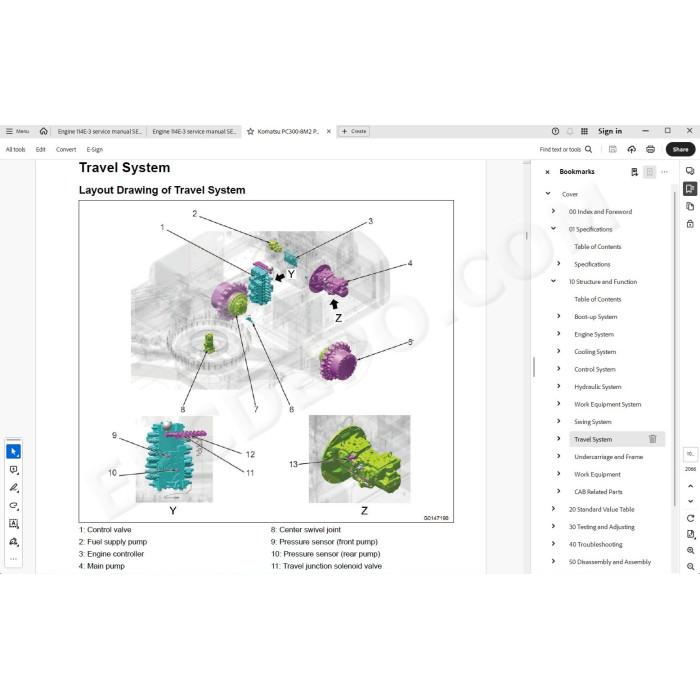Choose the Fill and sign stamp tool
The height and width of the screenshot is (700, 700).
pos(13,542)
